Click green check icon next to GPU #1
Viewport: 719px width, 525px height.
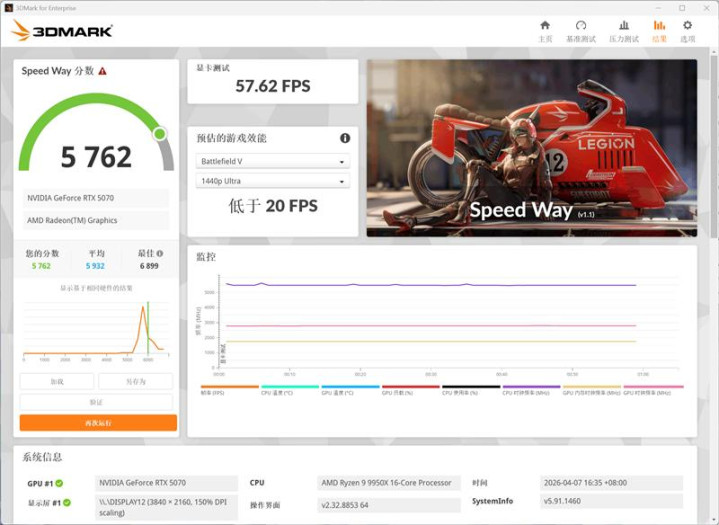(59, 483)
